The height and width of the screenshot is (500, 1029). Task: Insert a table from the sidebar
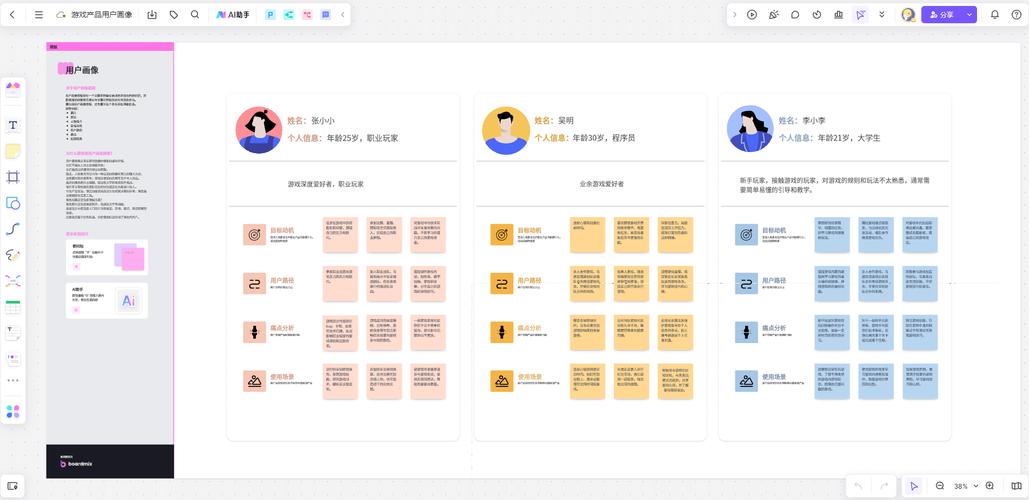point(13,307)
